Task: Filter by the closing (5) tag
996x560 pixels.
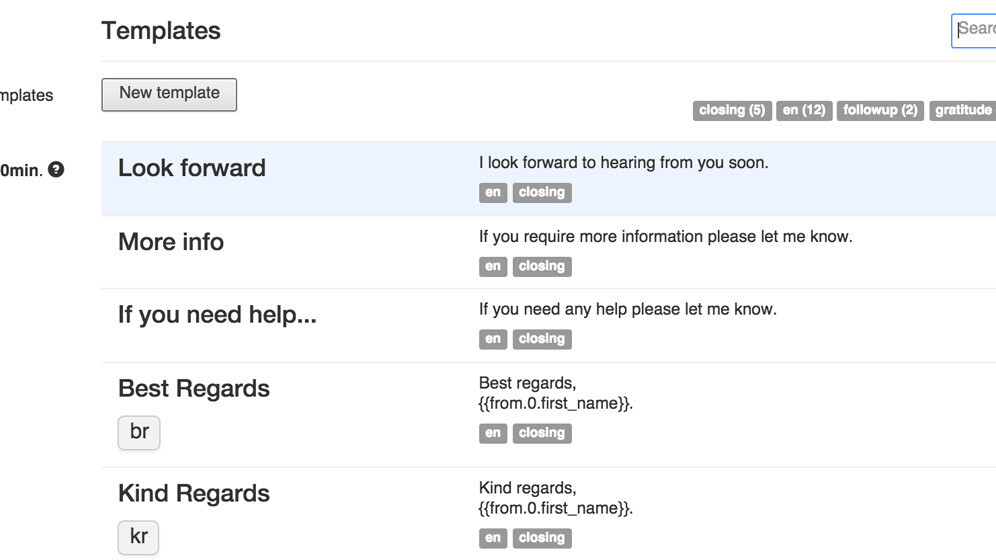Action: coord(731,110)
